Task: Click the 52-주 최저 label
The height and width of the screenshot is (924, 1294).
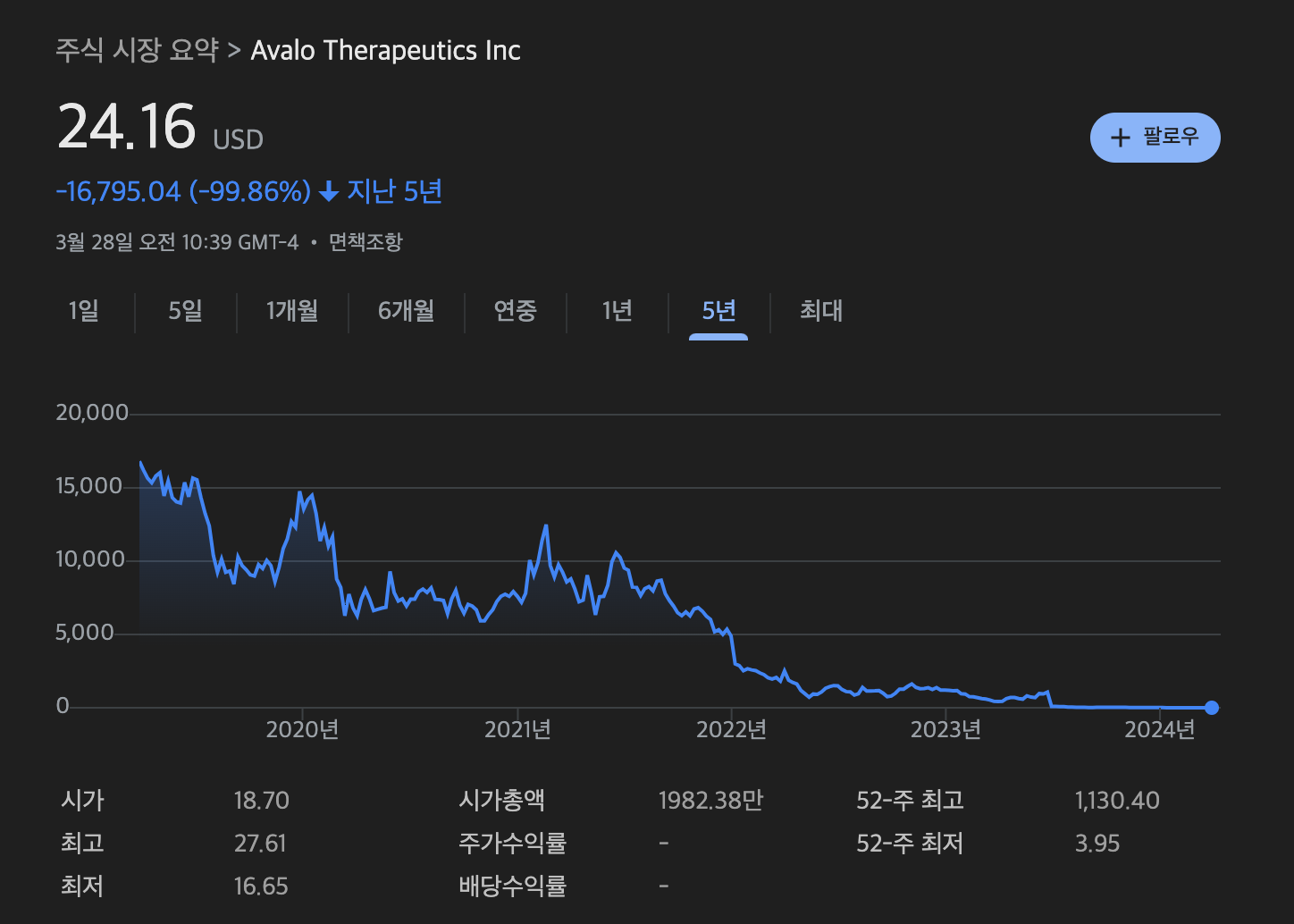Action: [x=910, y=844]
